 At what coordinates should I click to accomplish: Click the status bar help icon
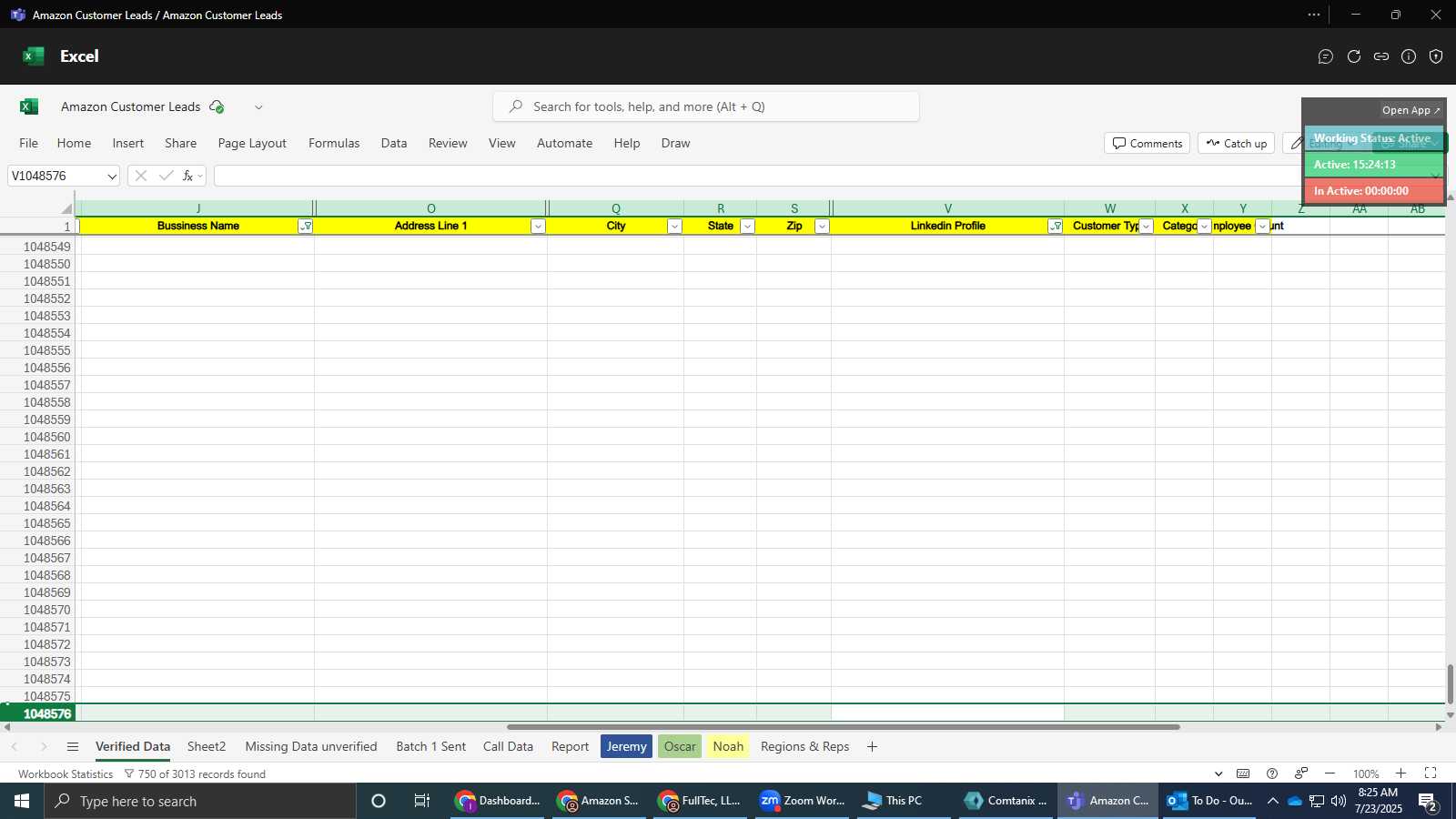pyautogui.click(x=1272, y=773)
